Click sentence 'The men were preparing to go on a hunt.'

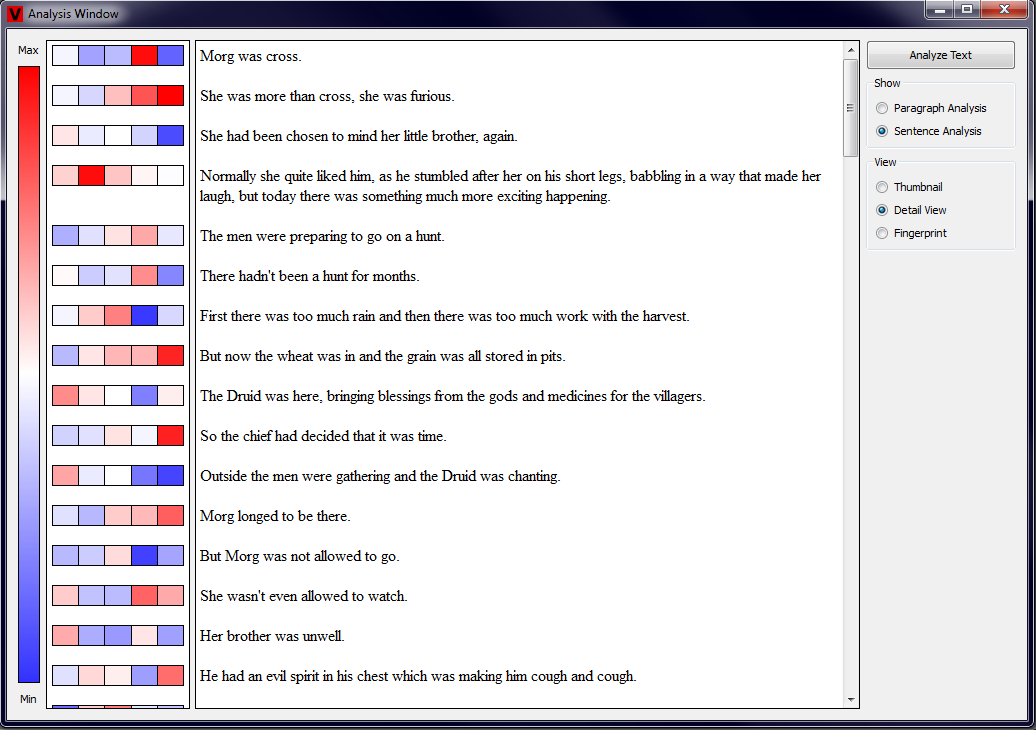coord(322,236)
